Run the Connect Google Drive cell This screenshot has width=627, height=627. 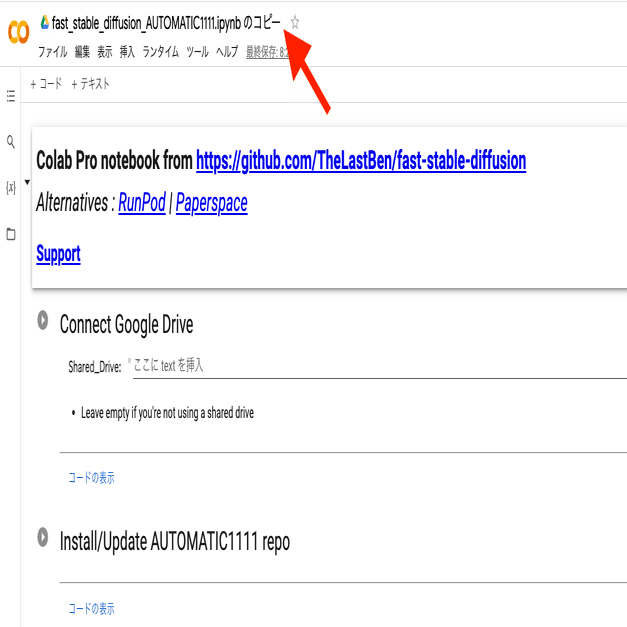coord(43,320)
